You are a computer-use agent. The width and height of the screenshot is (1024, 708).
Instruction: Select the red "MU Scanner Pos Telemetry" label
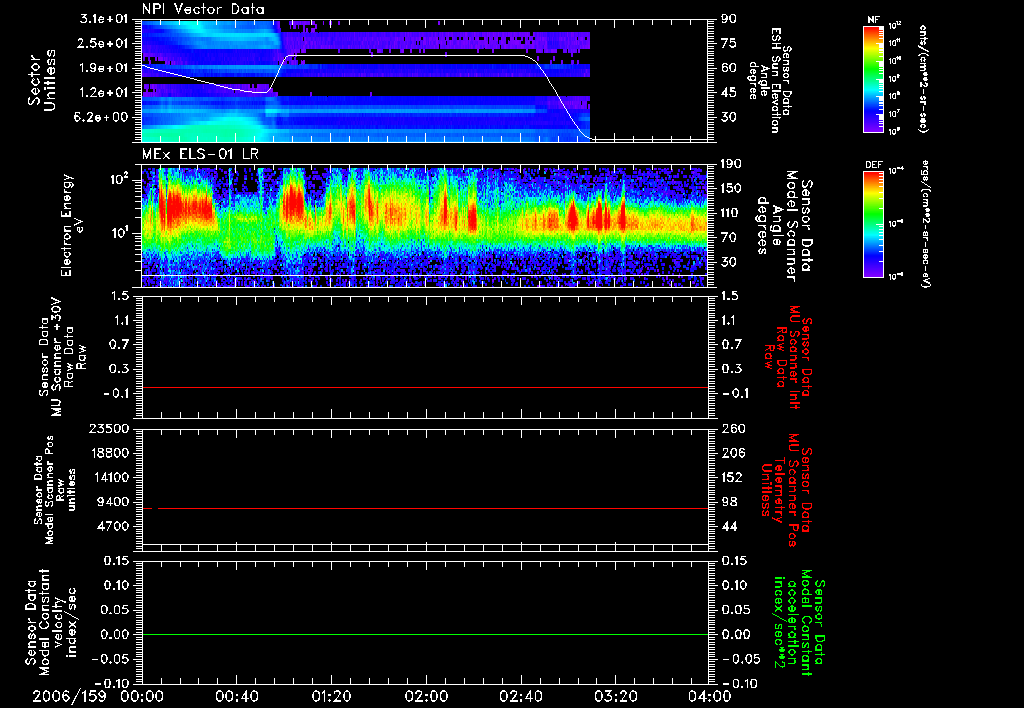[788, 490]
